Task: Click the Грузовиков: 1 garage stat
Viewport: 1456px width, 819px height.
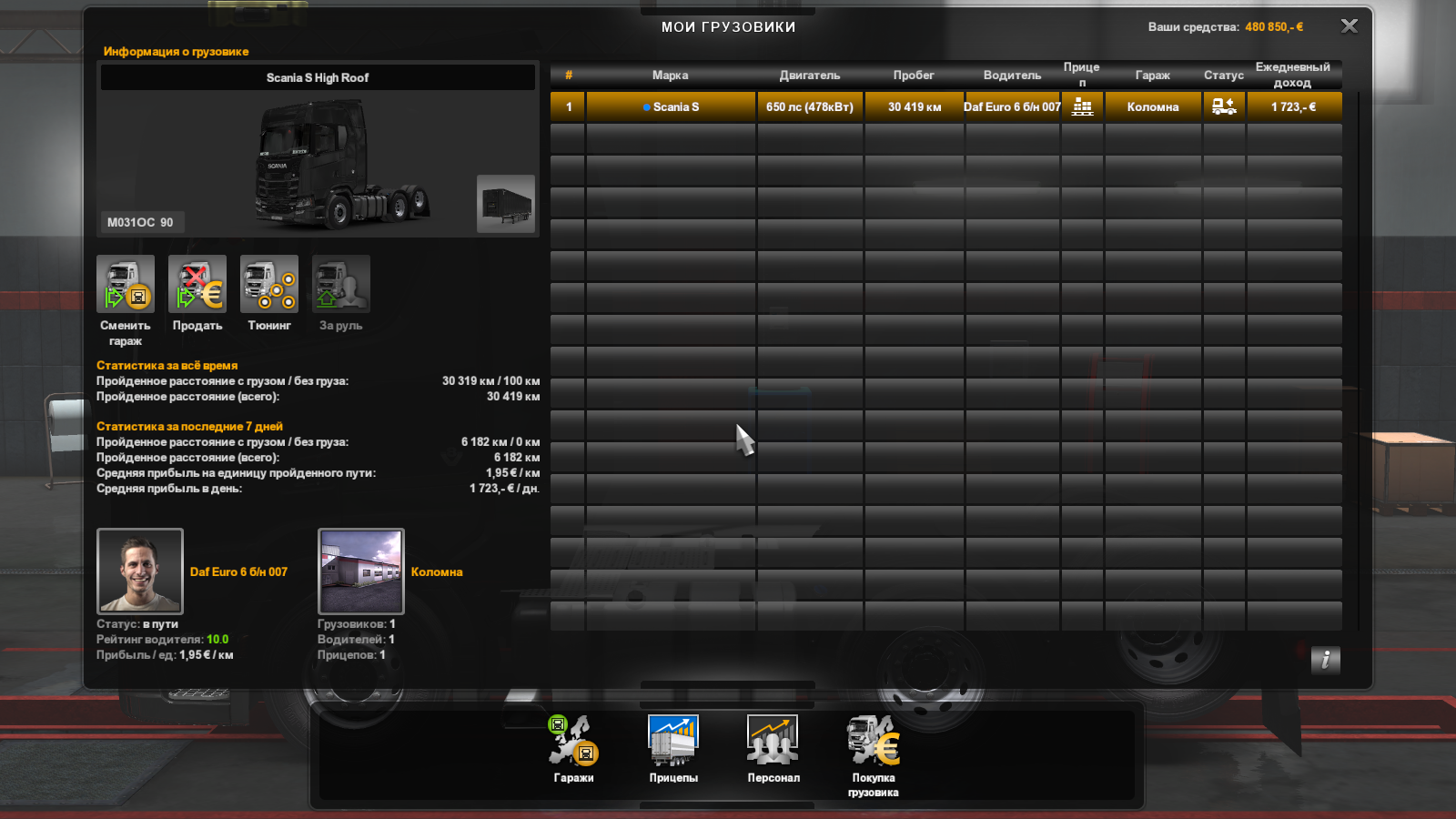Action: pyautogui.click(x=356, y=624)
